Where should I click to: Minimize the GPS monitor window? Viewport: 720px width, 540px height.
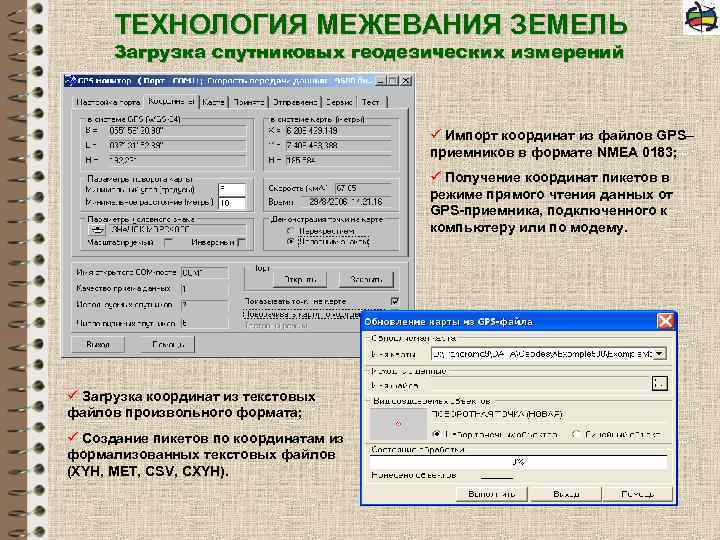[x=381, y=81]
